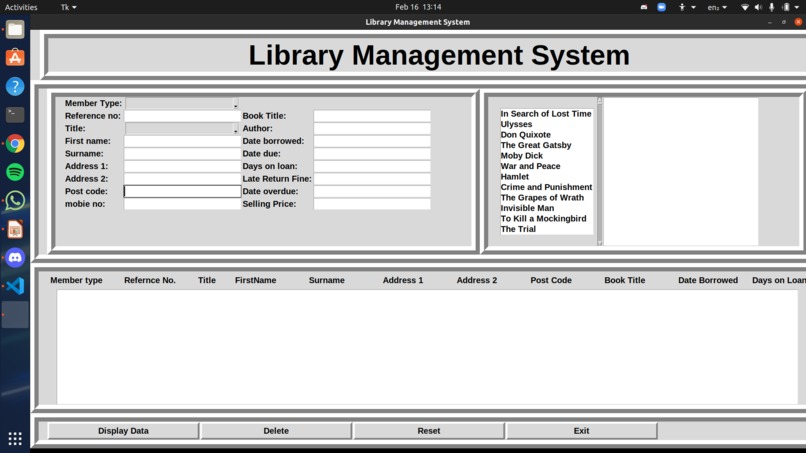This screenshot has width=806, height=453.
Task: Select 'Crime and Punishment' in the list
Action: tap(546, 187)
